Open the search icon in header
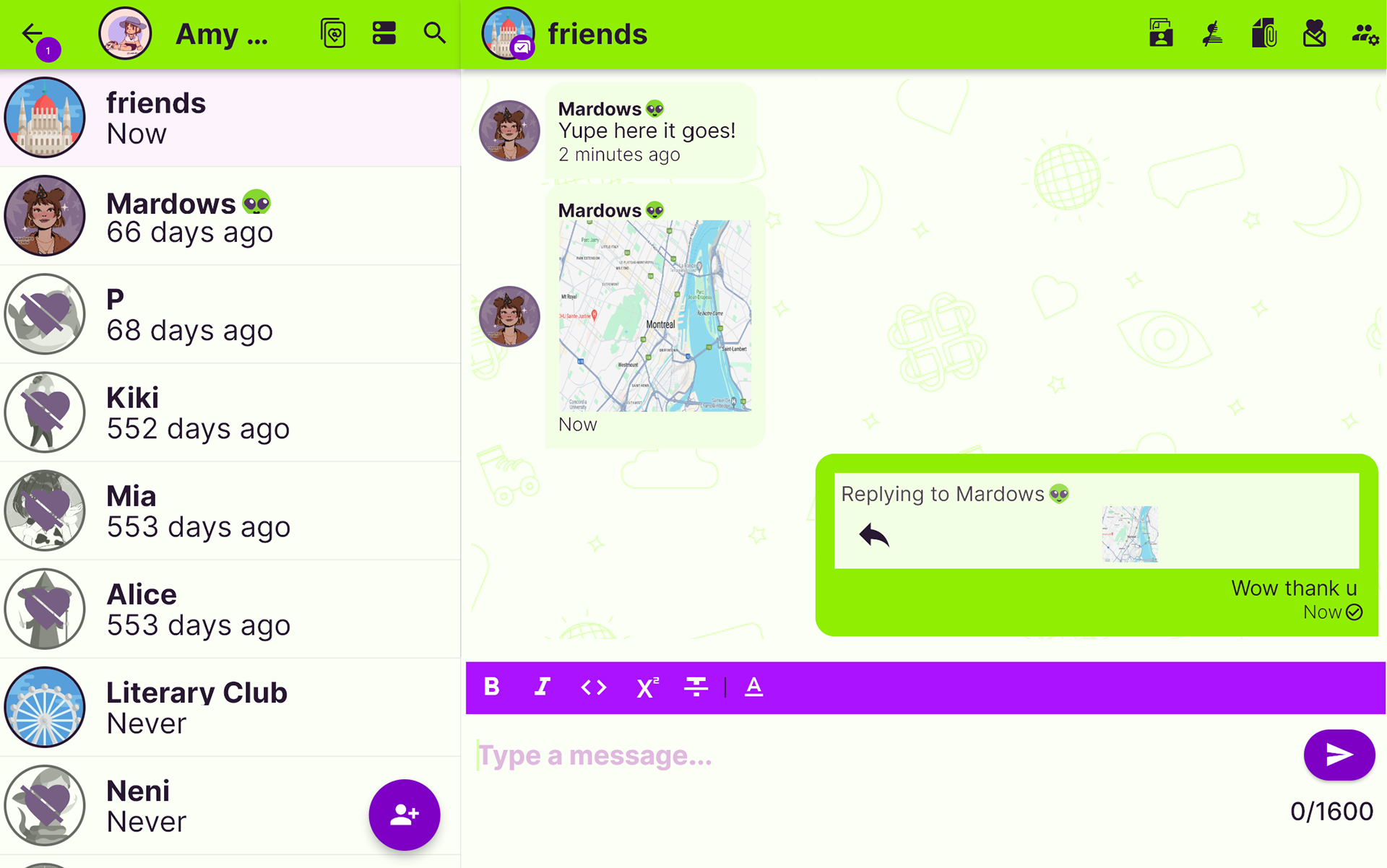Screen dimensions: 1387x868 coord(434,33)
